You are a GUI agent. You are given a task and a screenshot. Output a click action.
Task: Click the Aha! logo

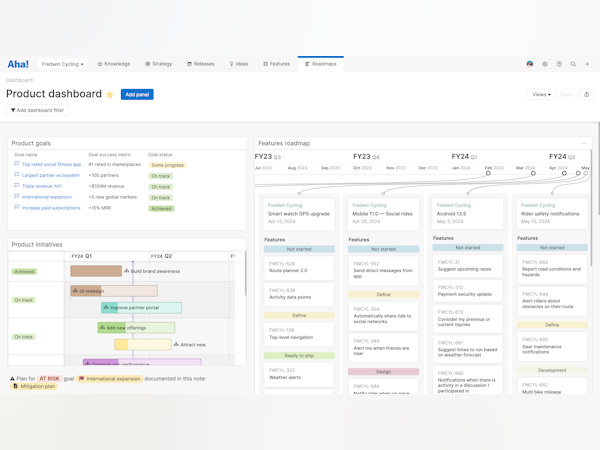pos(18,64)
